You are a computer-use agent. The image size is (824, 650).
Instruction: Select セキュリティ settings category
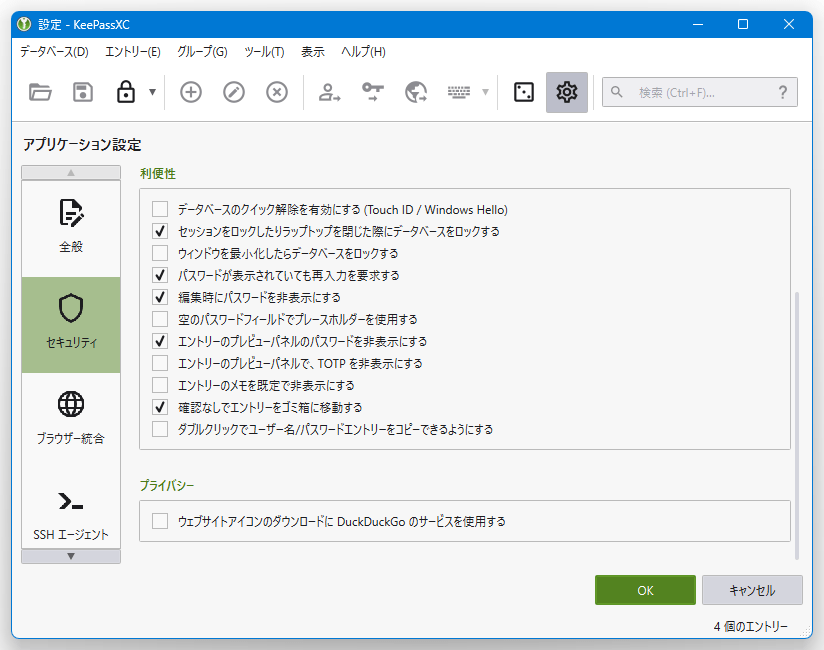point(71,325)
